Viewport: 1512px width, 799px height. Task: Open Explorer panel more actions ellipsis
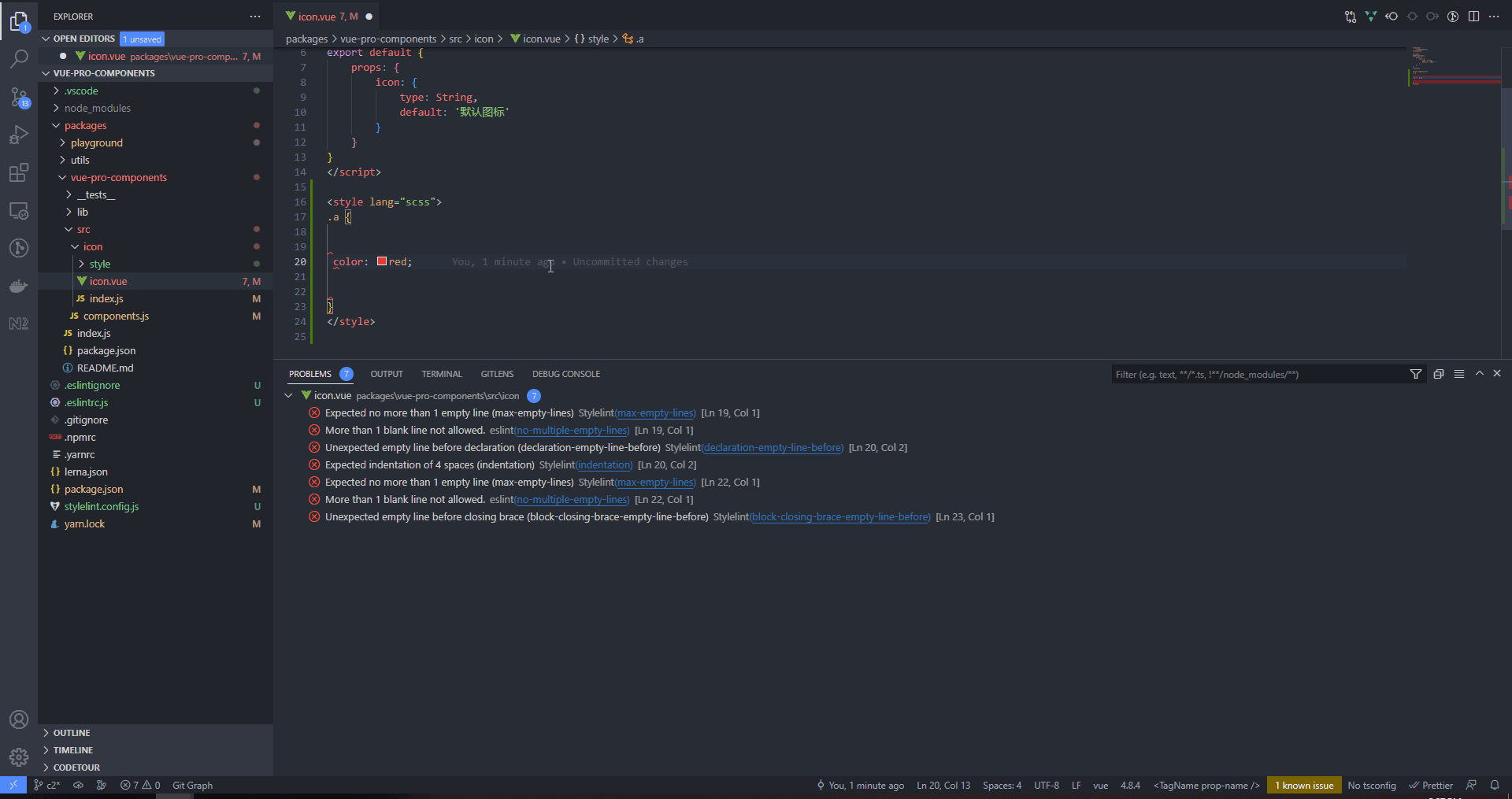coord(254,17)
